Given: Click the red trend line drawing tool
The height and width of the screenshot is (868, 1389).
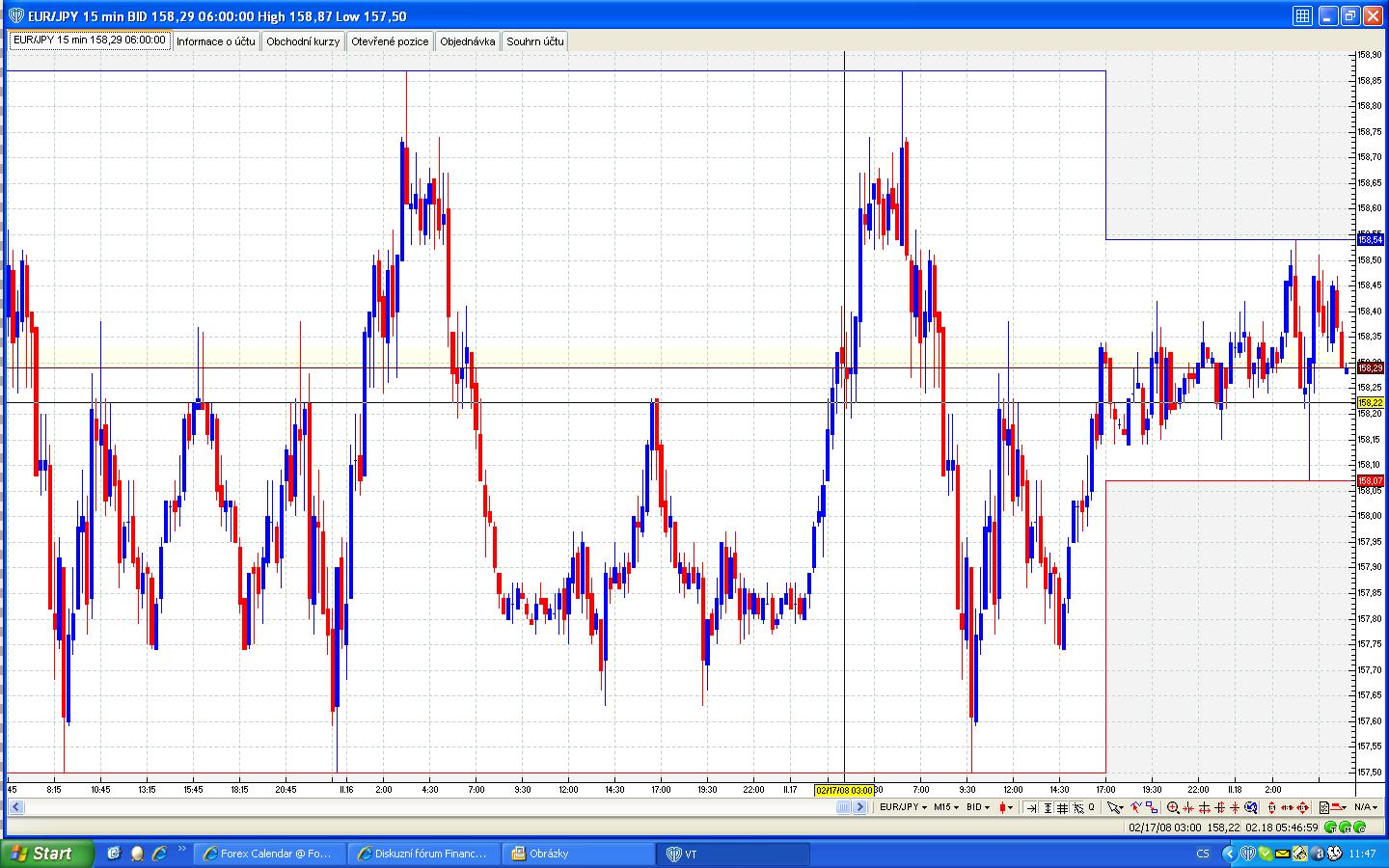Looking at the screenshot, I should 1136,807.
